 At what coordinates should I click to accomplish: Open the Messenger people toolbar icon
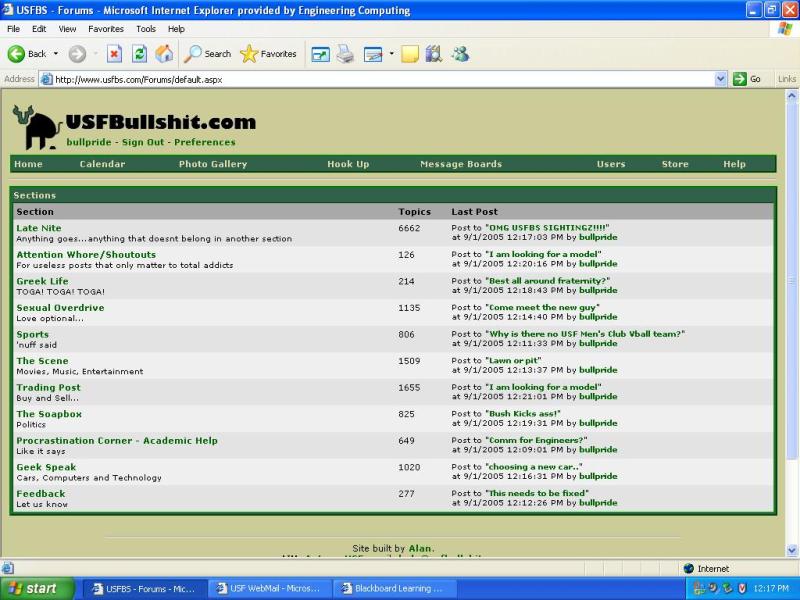click(460, 54)
